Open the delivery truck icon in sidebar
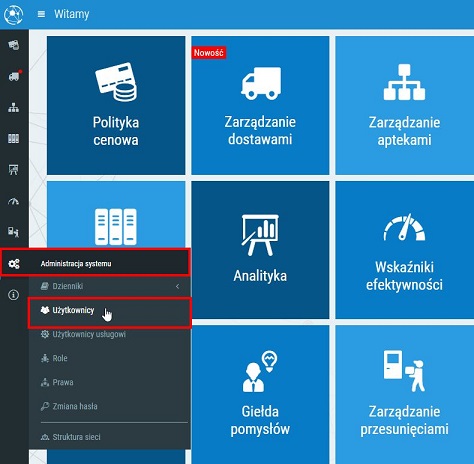 pyautogui.click(x=14, y=76)
